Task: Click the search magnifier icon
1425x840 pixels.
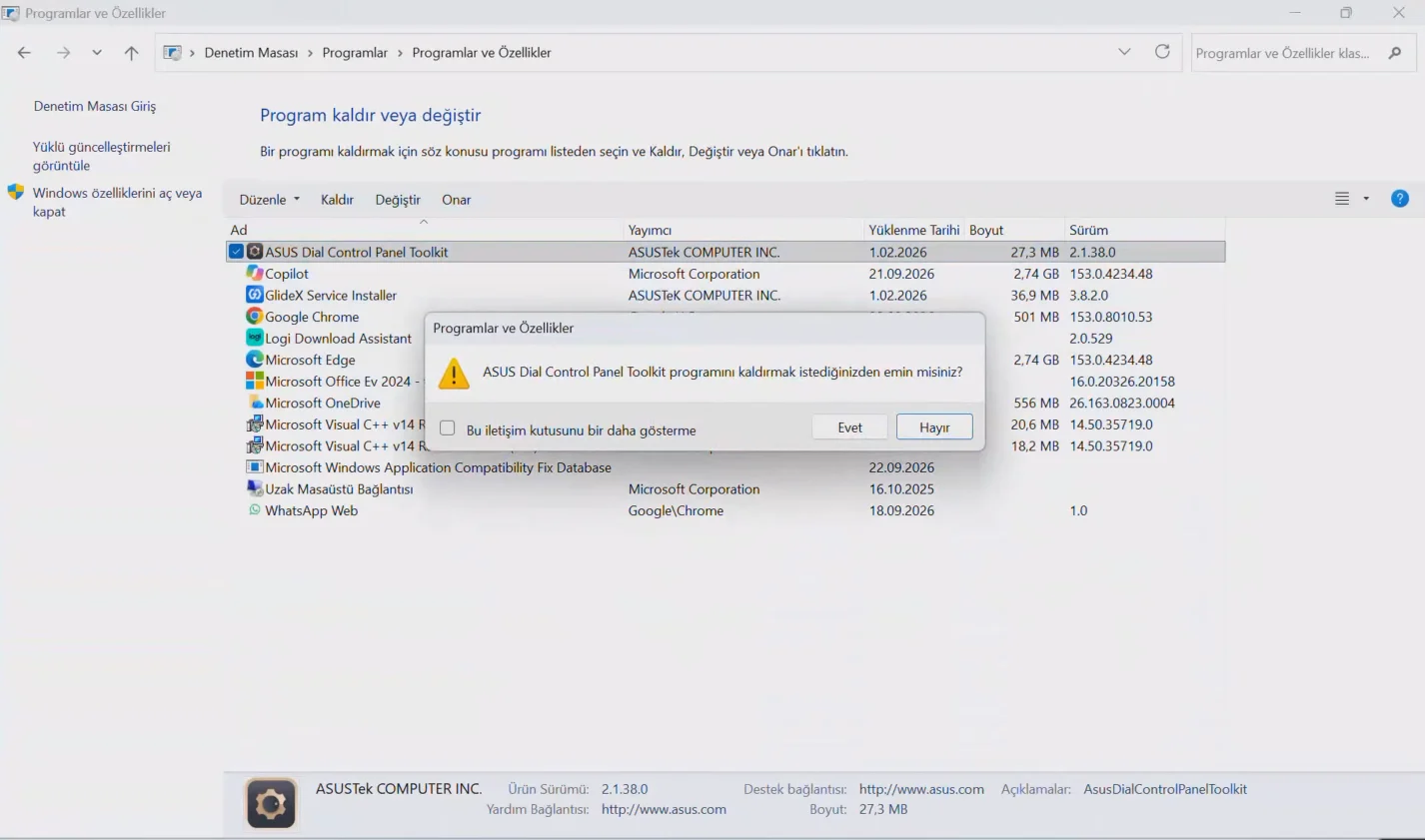Action: point(1395,53)
